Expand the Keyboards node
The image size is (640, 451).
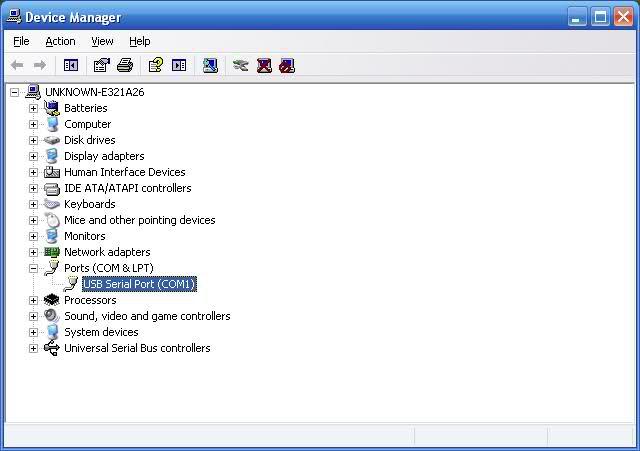(33, 204)
